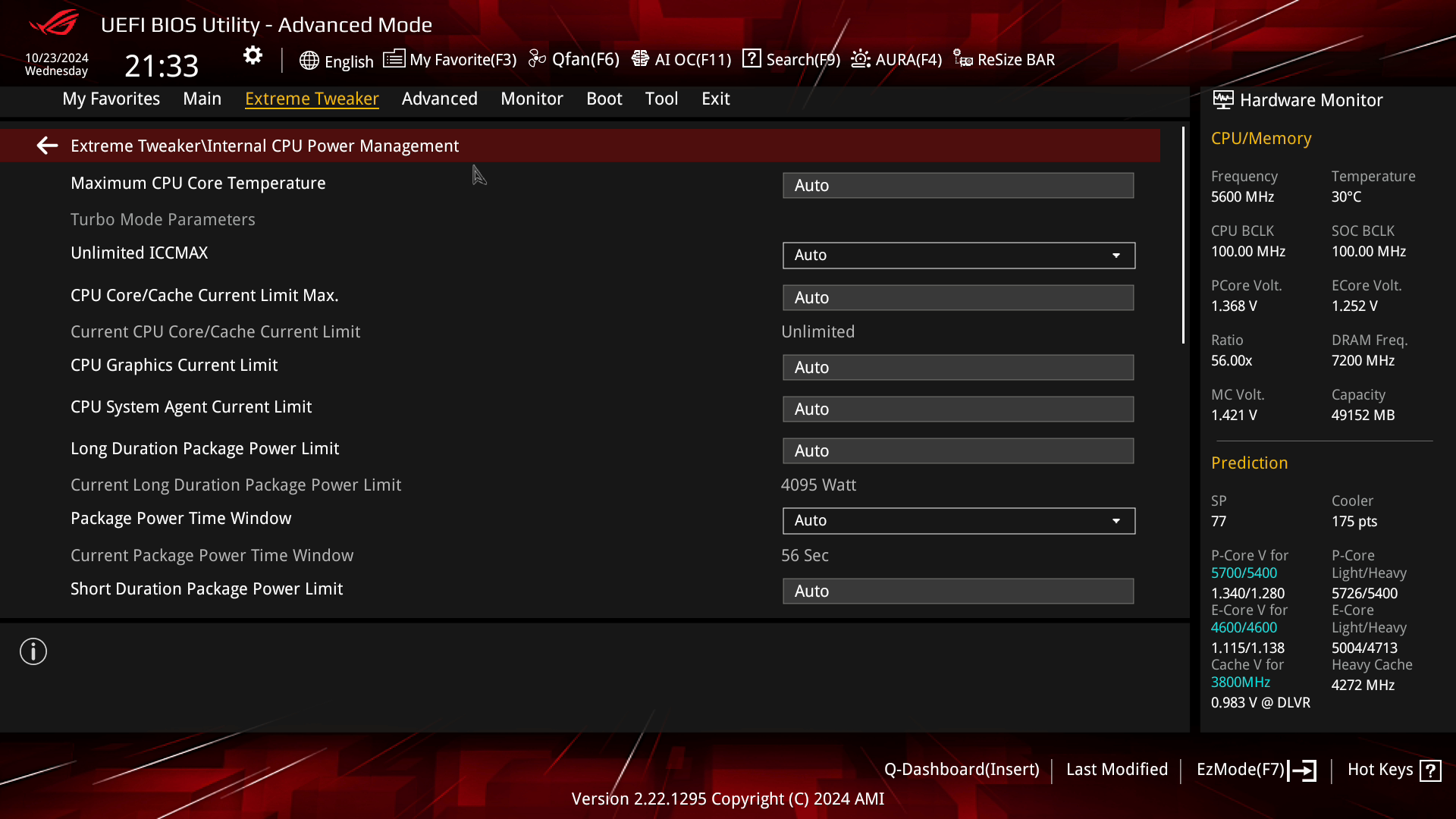1456x819 pixels.
Task: Open the Maximum CPU Core Temperature selector
Action: pos(958,185)
